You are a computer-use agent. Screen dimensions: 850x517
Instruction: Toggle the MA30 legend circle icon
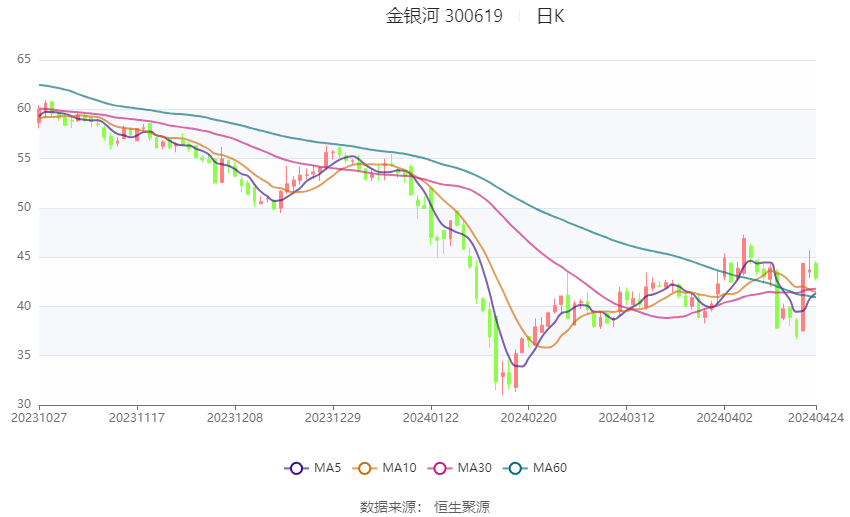click(440, 468)
